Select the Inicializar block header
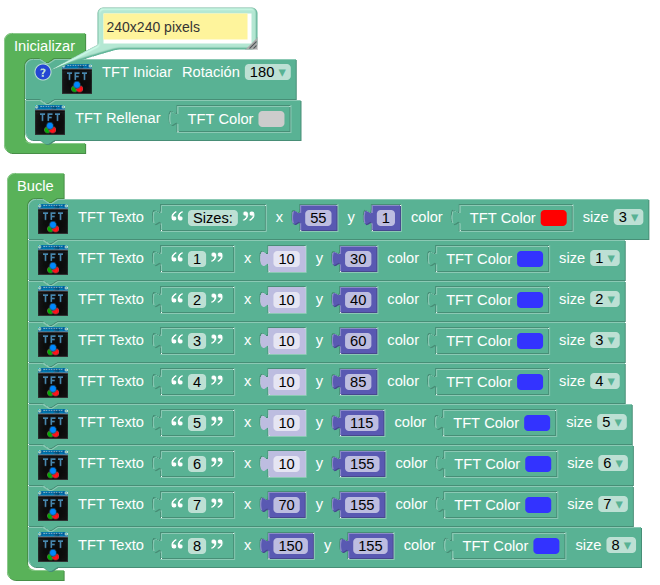 tap(44, 46)
